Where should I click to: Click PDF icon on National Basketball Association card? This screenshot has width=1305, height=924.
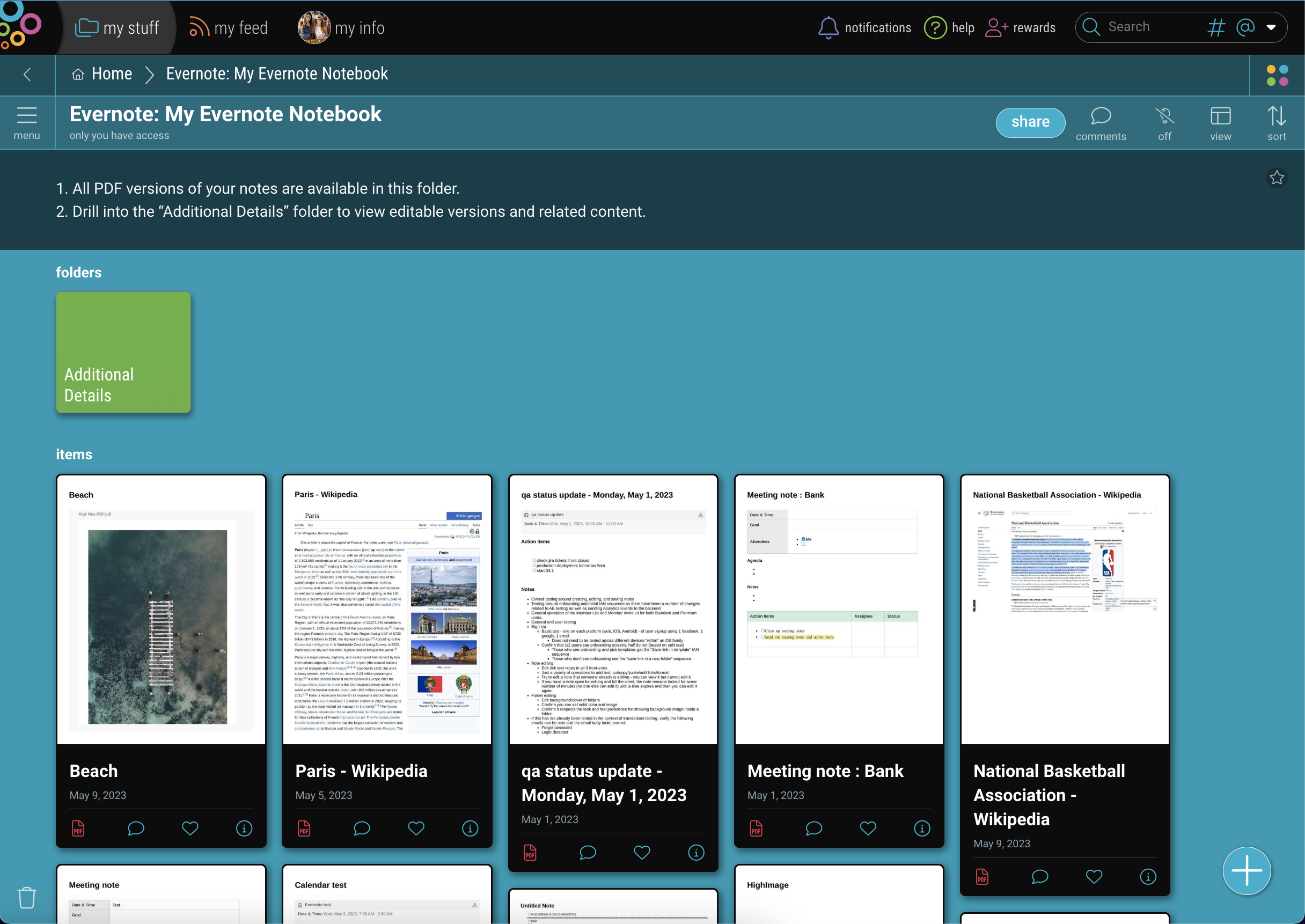[x=982, y=877]
